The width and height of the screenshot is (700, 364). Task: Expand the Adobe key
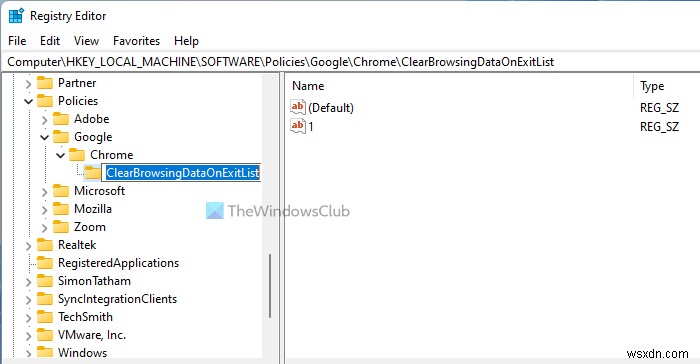click(44, 120)
